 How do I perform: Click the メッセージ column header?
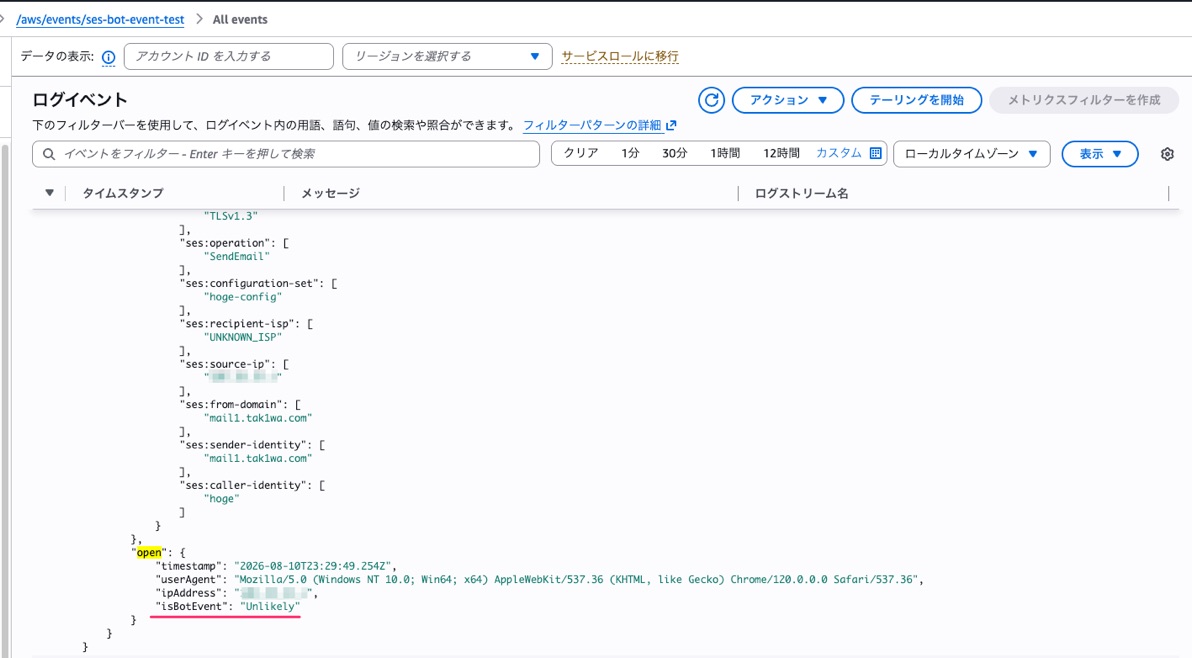point(331,193)
